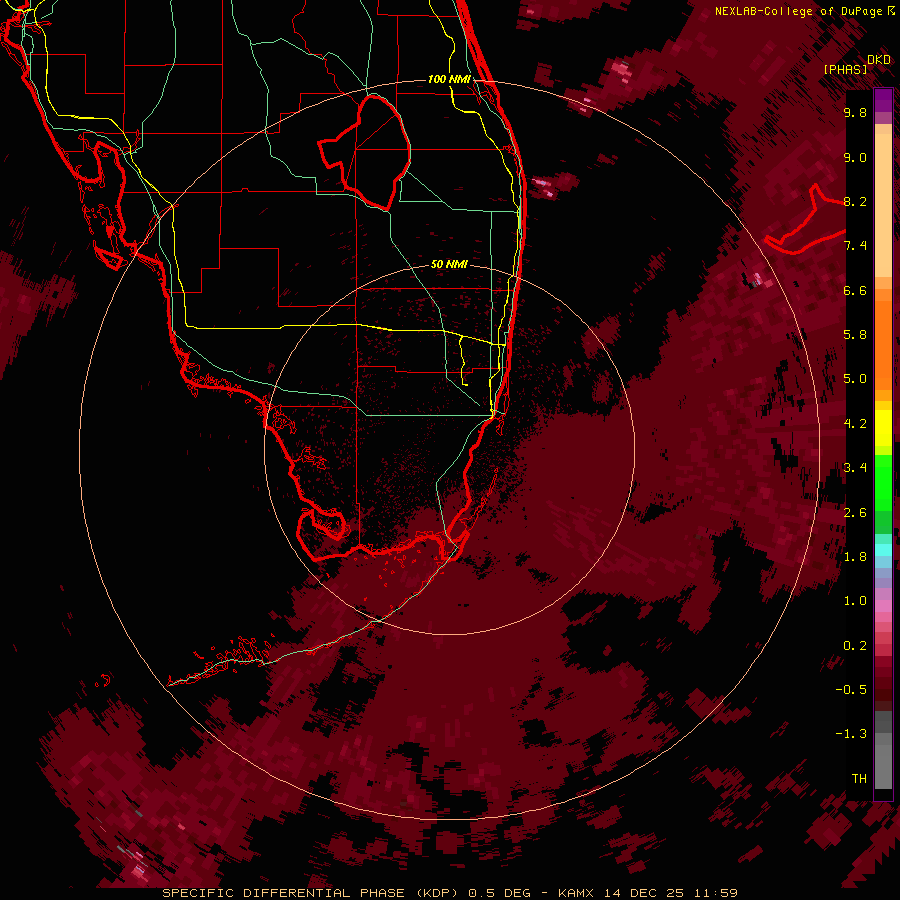Screen dimensions: 900x900
Task: Select the 9.8 value on the color scale
Action: tap(855, 112)
